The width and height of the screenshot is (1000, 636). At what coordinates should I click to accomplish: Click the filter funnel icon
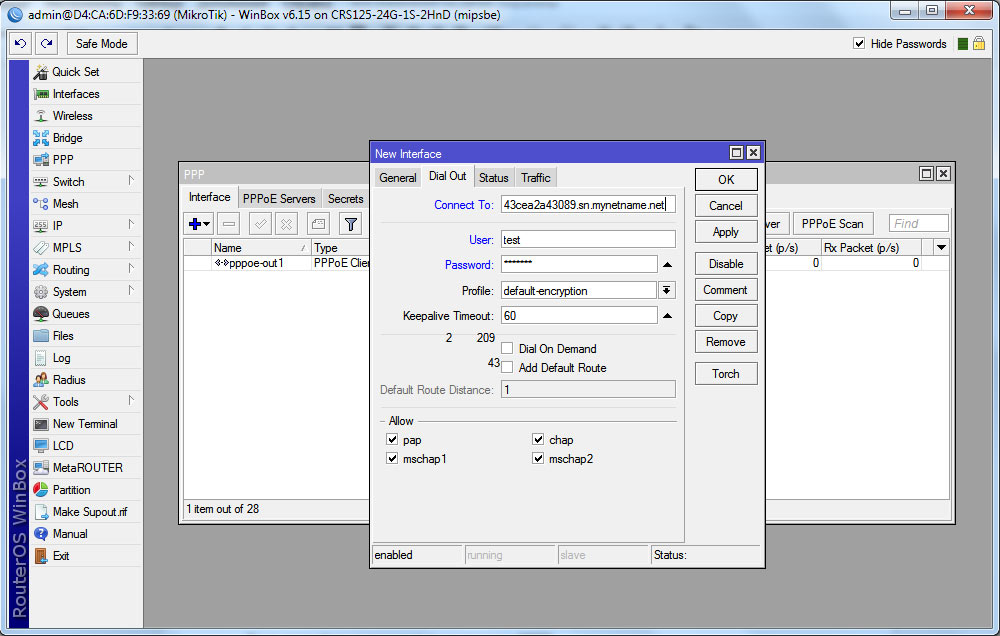click(350, 224)
